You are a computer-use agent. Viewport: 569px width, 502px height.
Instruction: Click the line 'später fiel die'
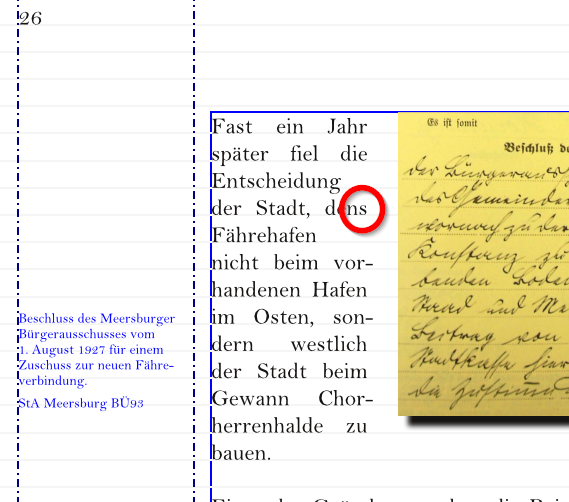[x=290, y=155]
